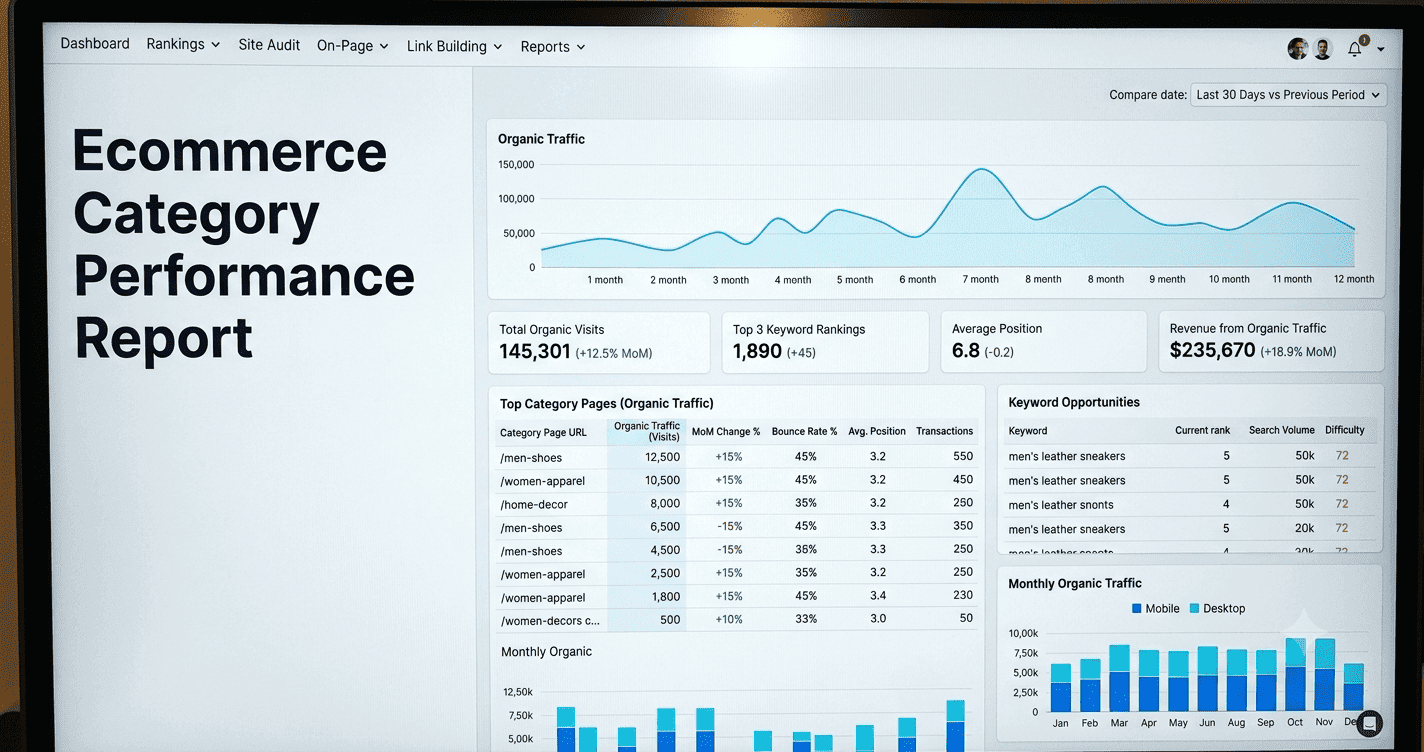
Task: Toggle the Desktop series in the legend
Action: (1217, 608)
